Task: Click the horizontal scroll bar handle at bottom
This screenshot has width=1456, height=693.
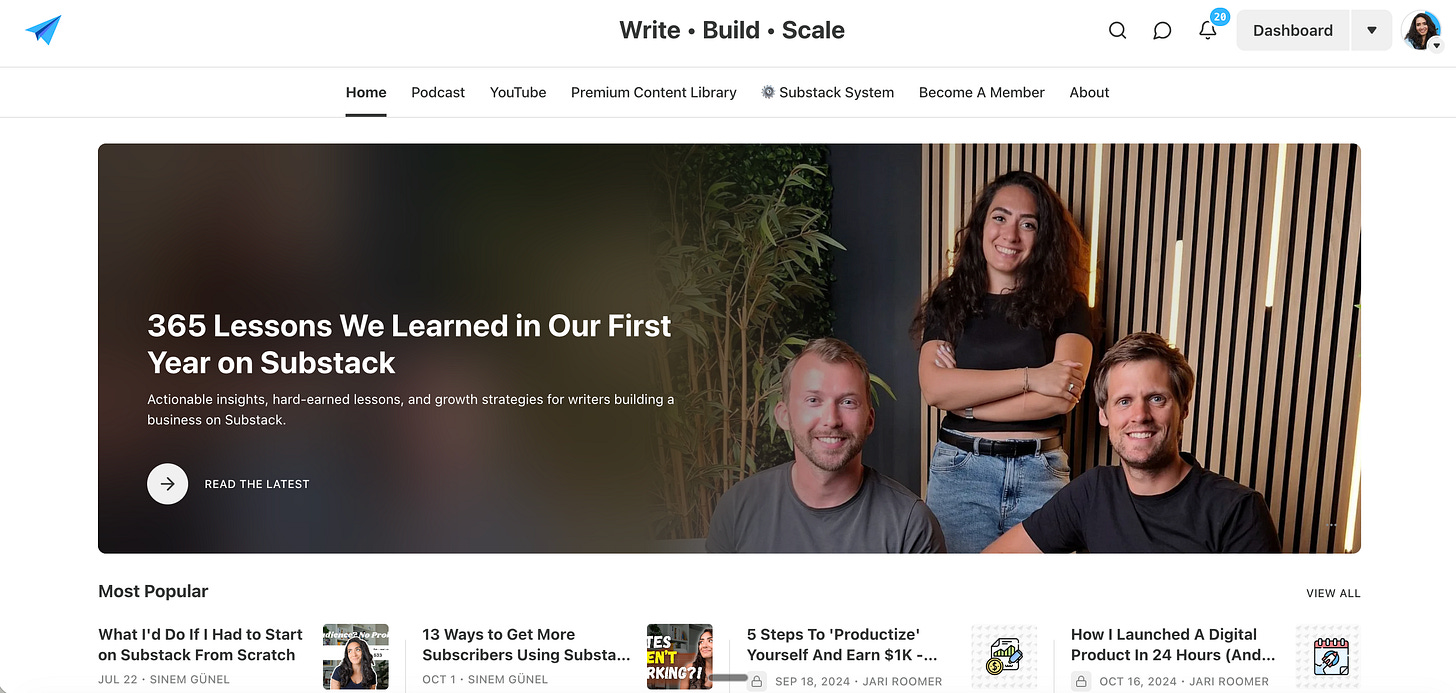Action: click(x=728, y=677)
